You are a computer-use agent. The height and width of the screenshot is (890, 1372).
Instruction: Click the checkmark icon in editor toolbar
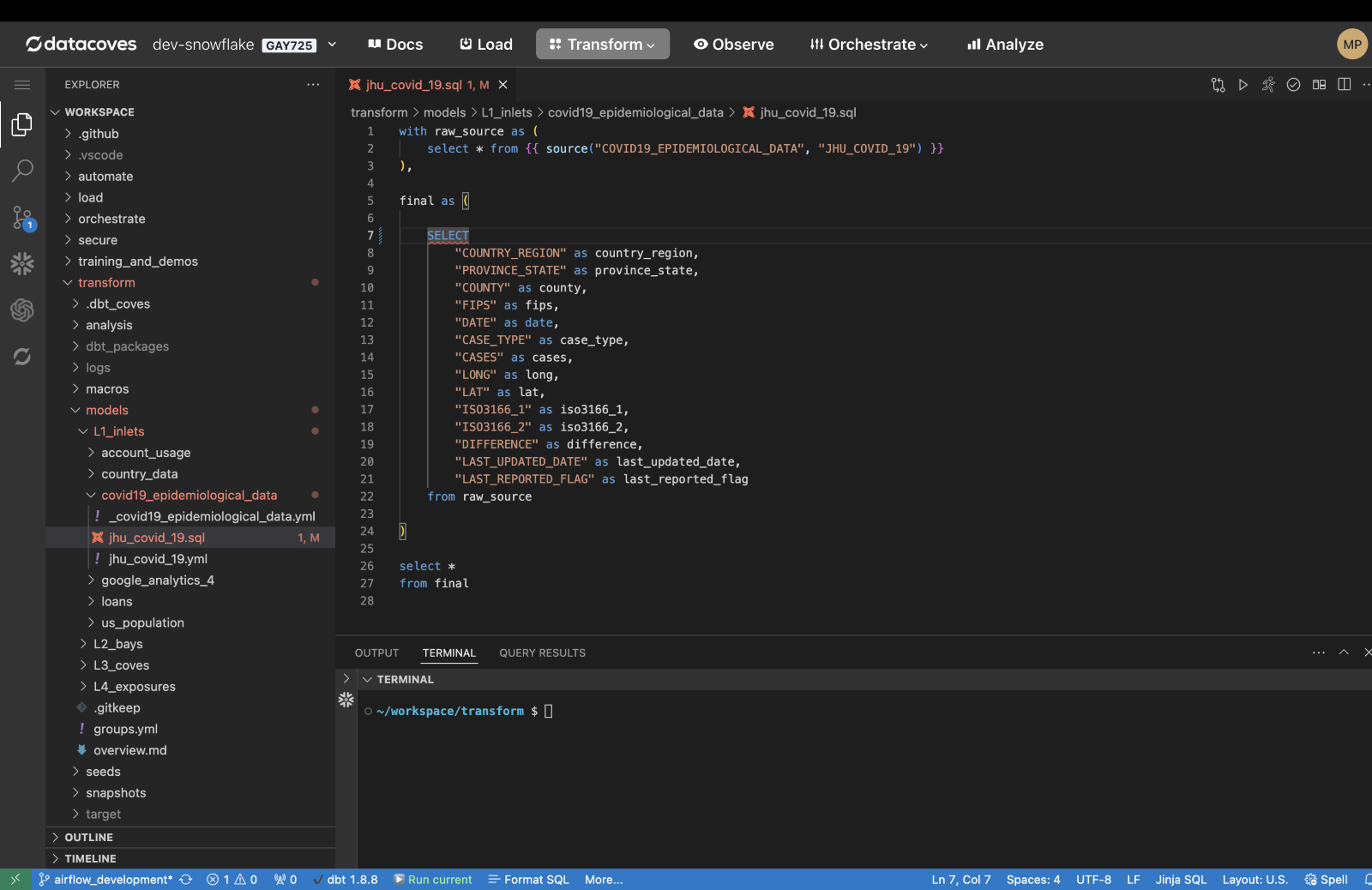[1294, 85]
